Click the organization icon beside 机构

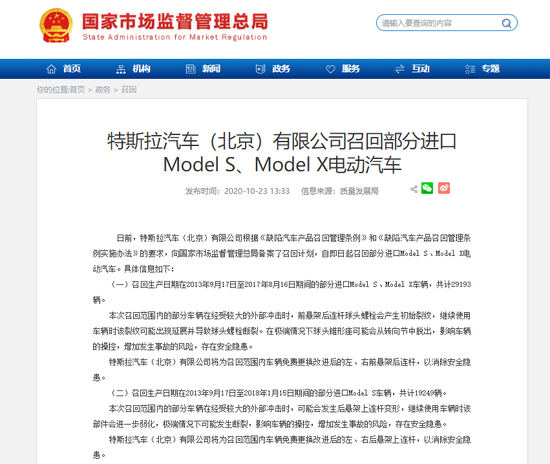(121, 69)
